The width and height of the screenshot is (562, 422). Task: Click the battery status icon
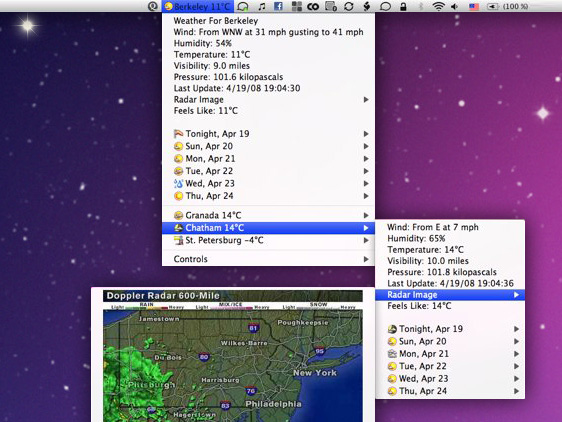[493, 6]
